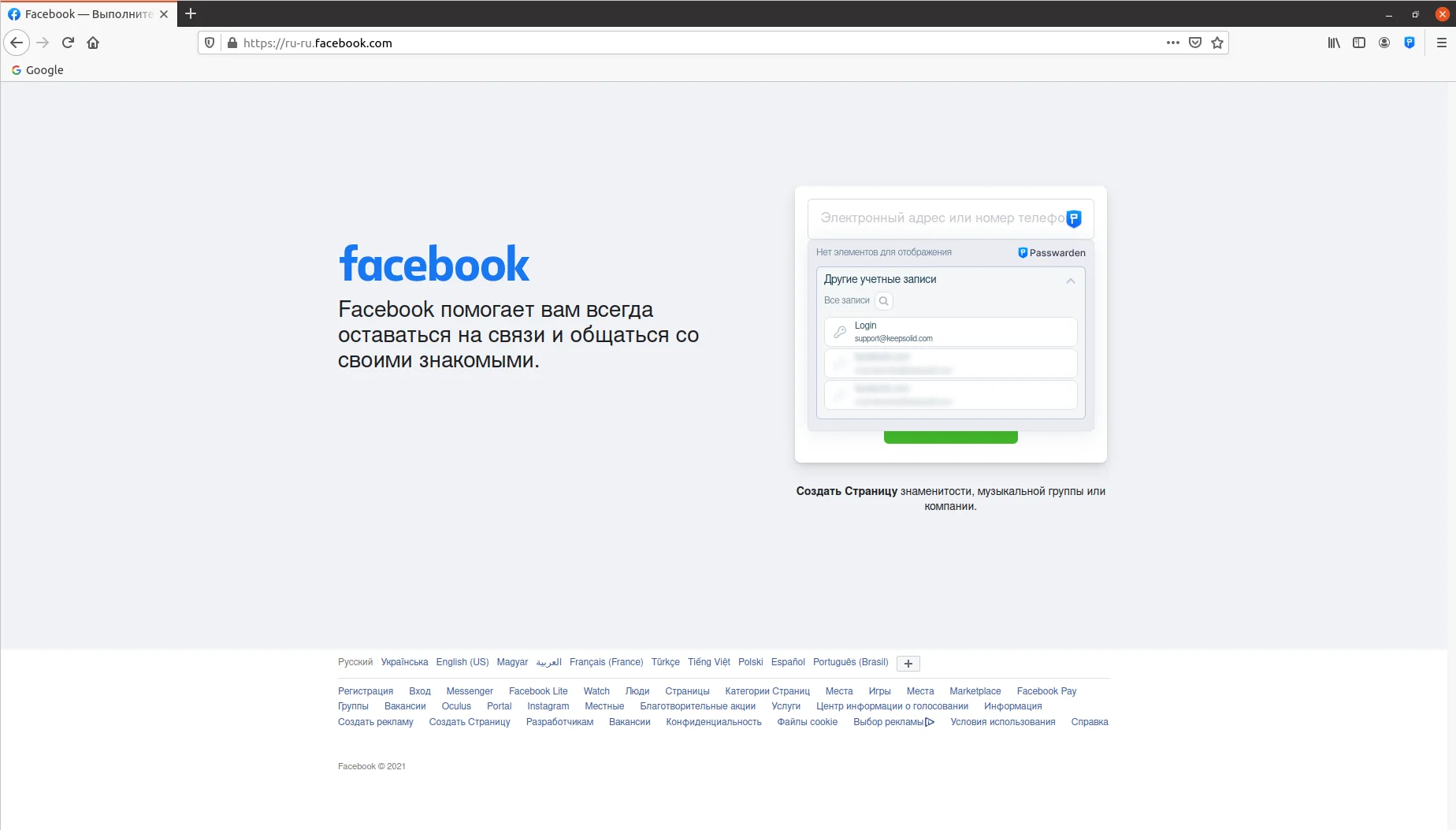Collapse the Другие учетные записи section
The image size is (1456, 830).
coord(1070,281)
